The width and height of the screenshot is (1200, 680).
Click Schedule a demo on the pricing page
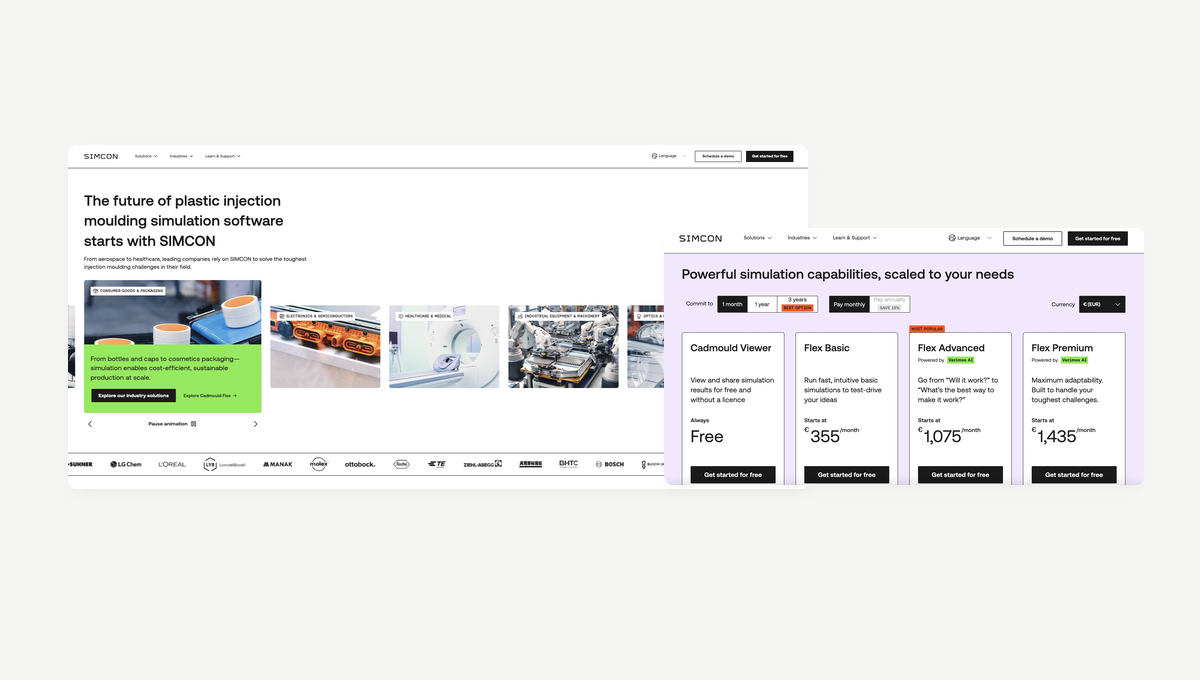click(x=1033, y=239)
